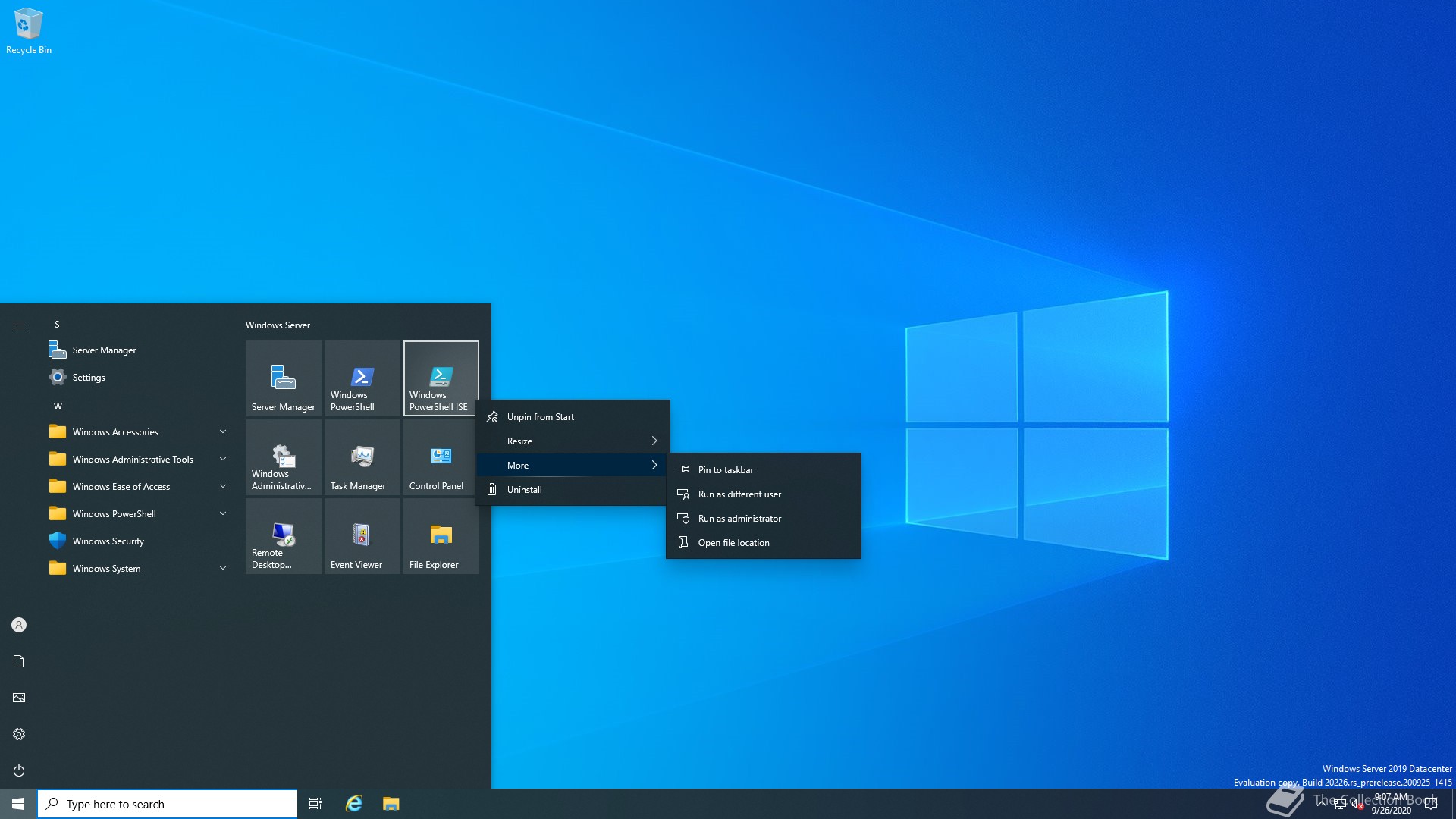The image size is (1456, 819).
Task: Click the Windows PowerShell tile
Action: coord(362,378)
